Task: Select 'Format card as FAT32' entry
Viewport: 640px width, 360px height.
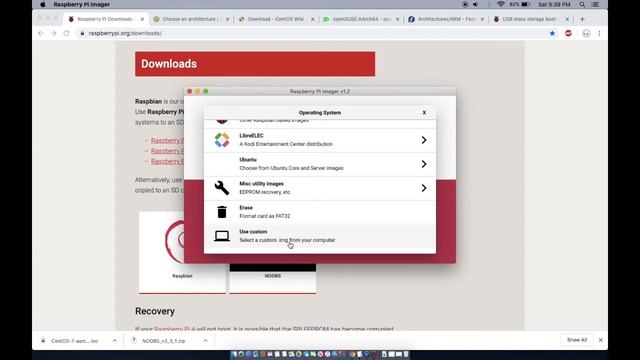Action: 320,212
